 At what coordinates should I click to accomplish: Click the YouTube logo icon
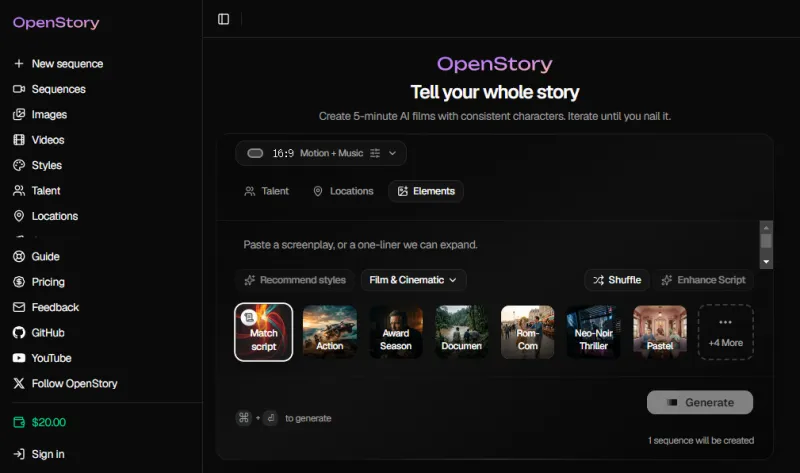pyautogui.click(x=19, y=358)
